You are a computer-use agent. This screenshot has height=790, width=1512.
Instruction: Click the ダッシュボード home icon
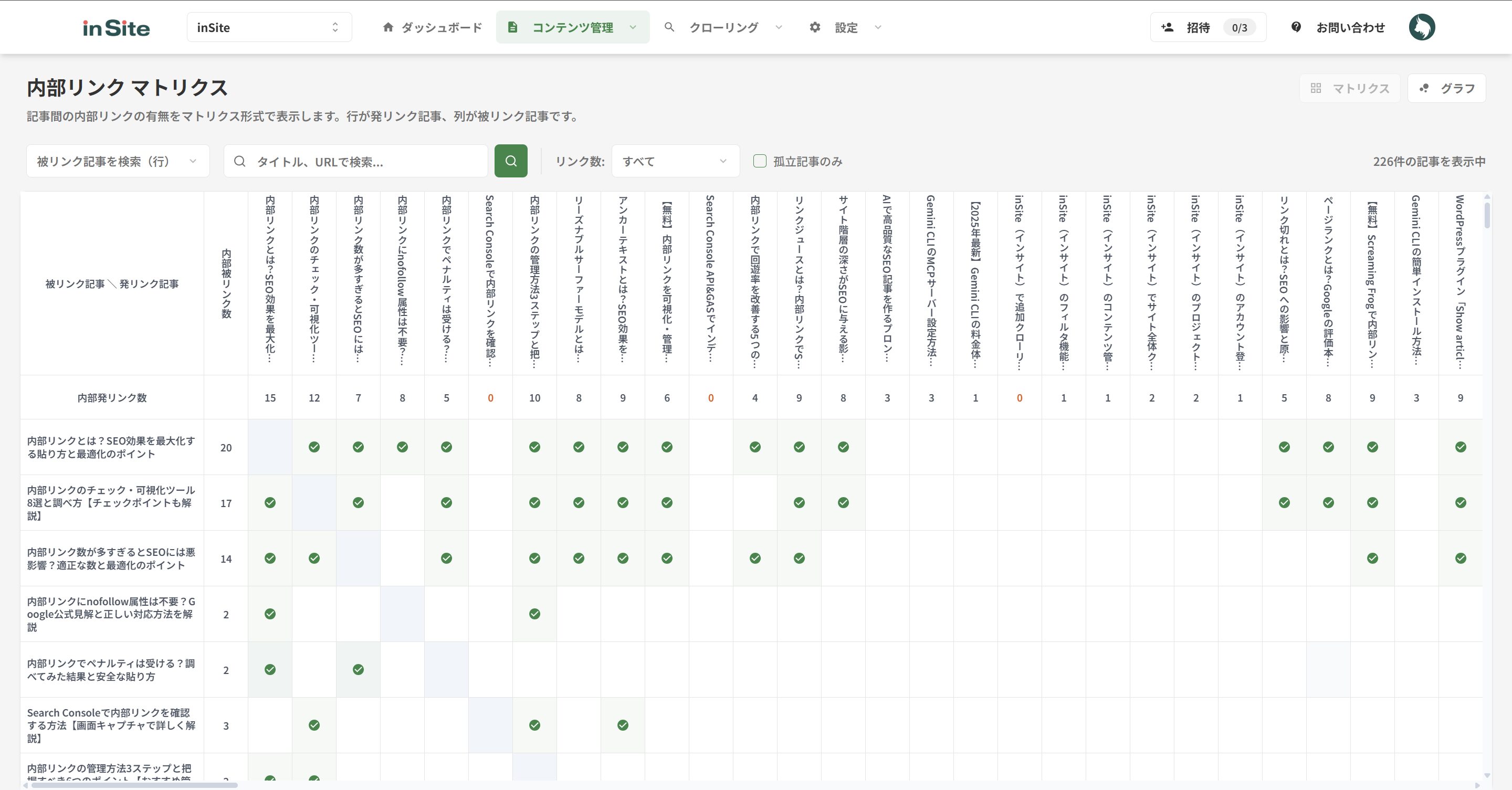click(388, 27)
